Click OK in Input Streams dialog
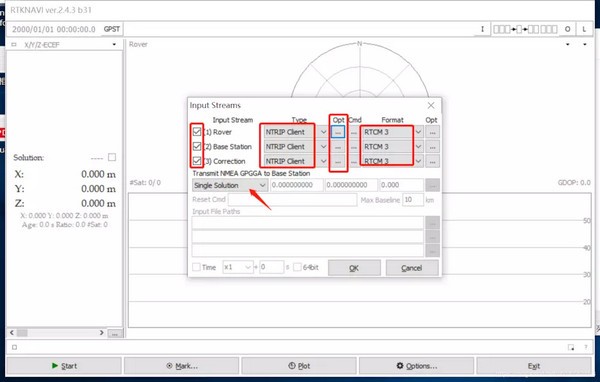 coord(354,268)
